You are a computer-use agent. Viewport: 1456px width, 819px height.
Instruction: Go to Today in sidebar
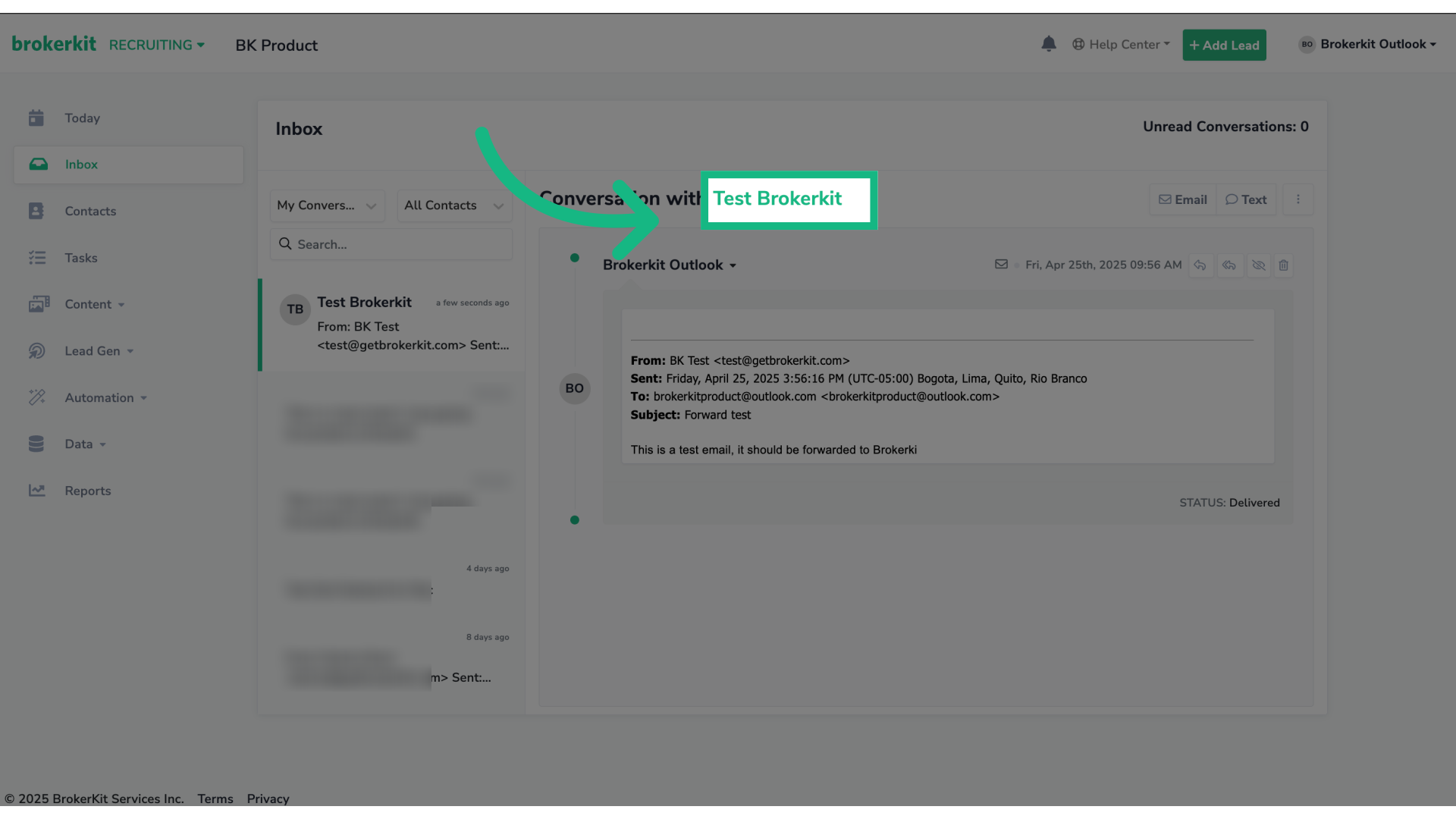pyautogui.click(x=82, y=118)
